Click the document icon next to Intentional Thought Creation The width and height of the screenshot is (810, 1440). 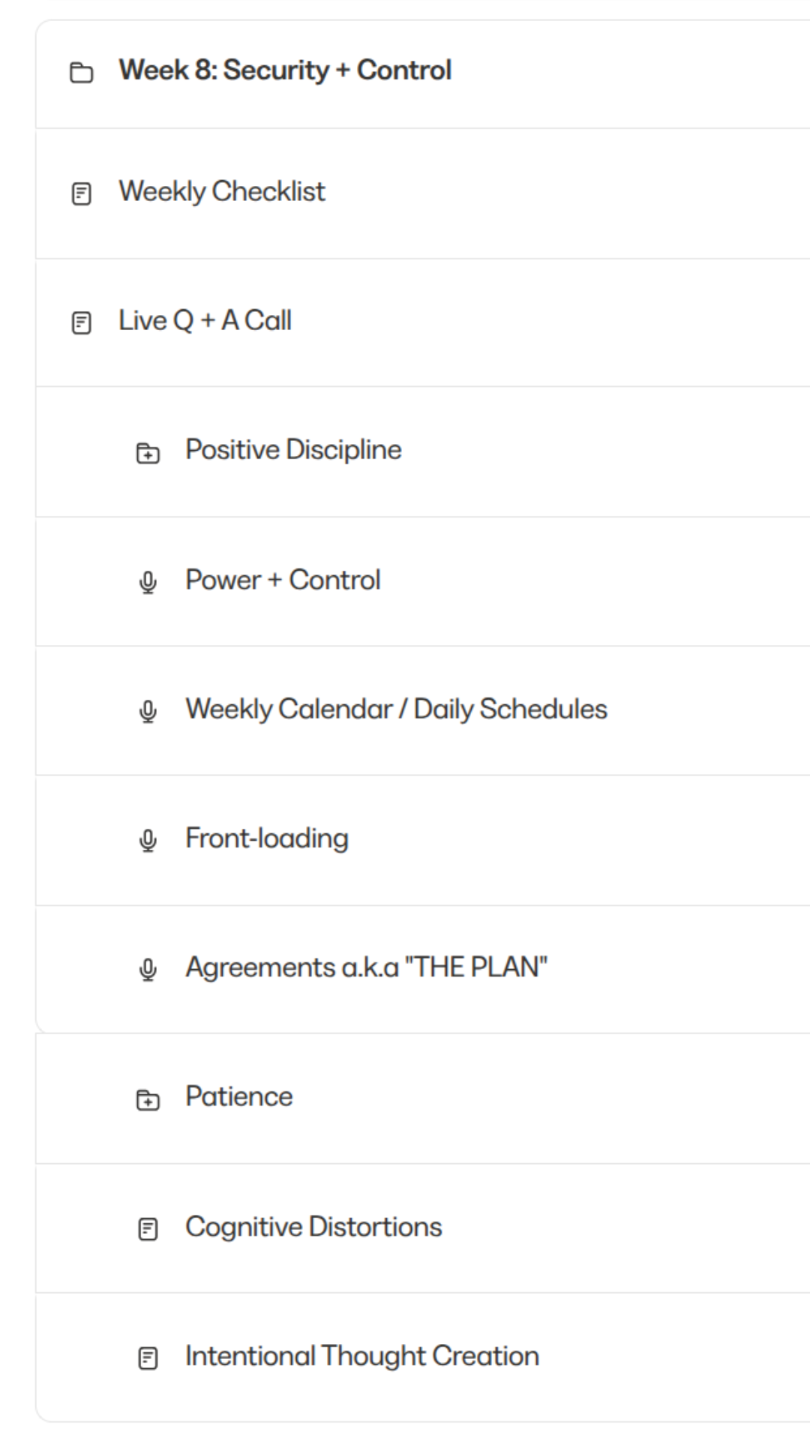point(148,1358)
